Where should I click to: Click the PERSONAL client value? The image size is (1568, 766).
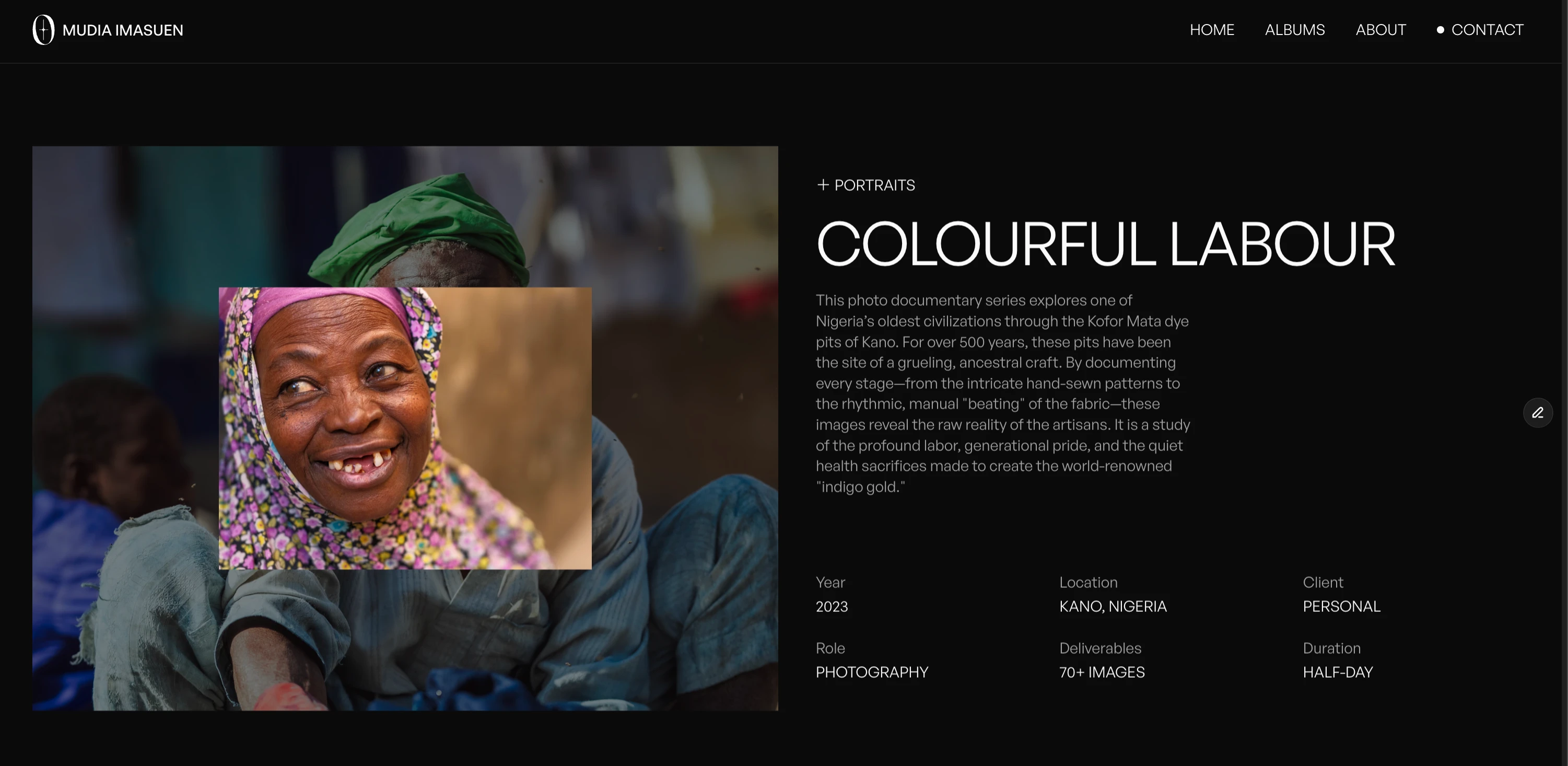[1341, 607]
